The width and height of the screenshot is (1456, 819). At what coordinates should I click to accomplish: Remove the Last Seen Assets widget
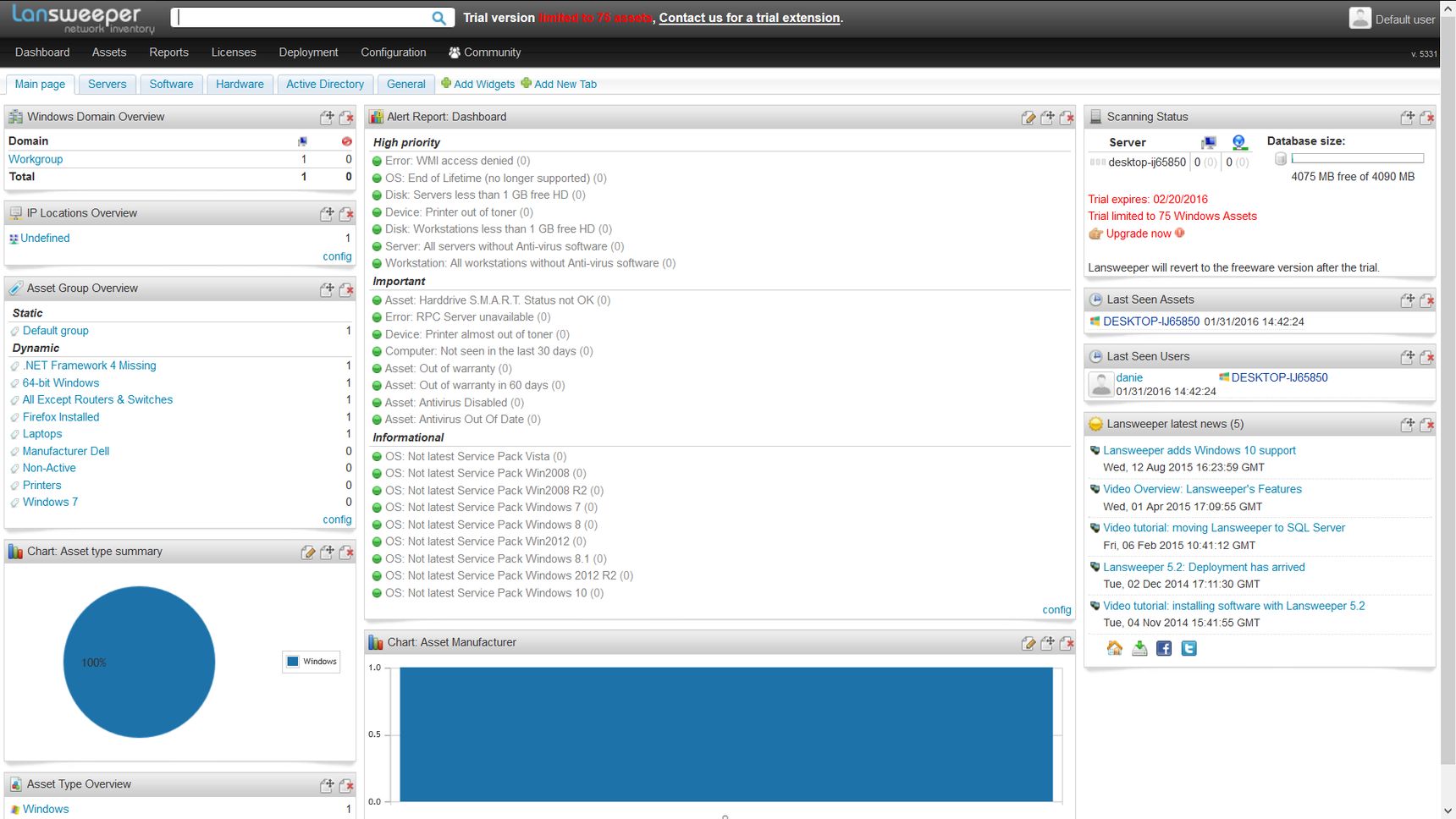pyautogui.click(x=1426, y=300)
